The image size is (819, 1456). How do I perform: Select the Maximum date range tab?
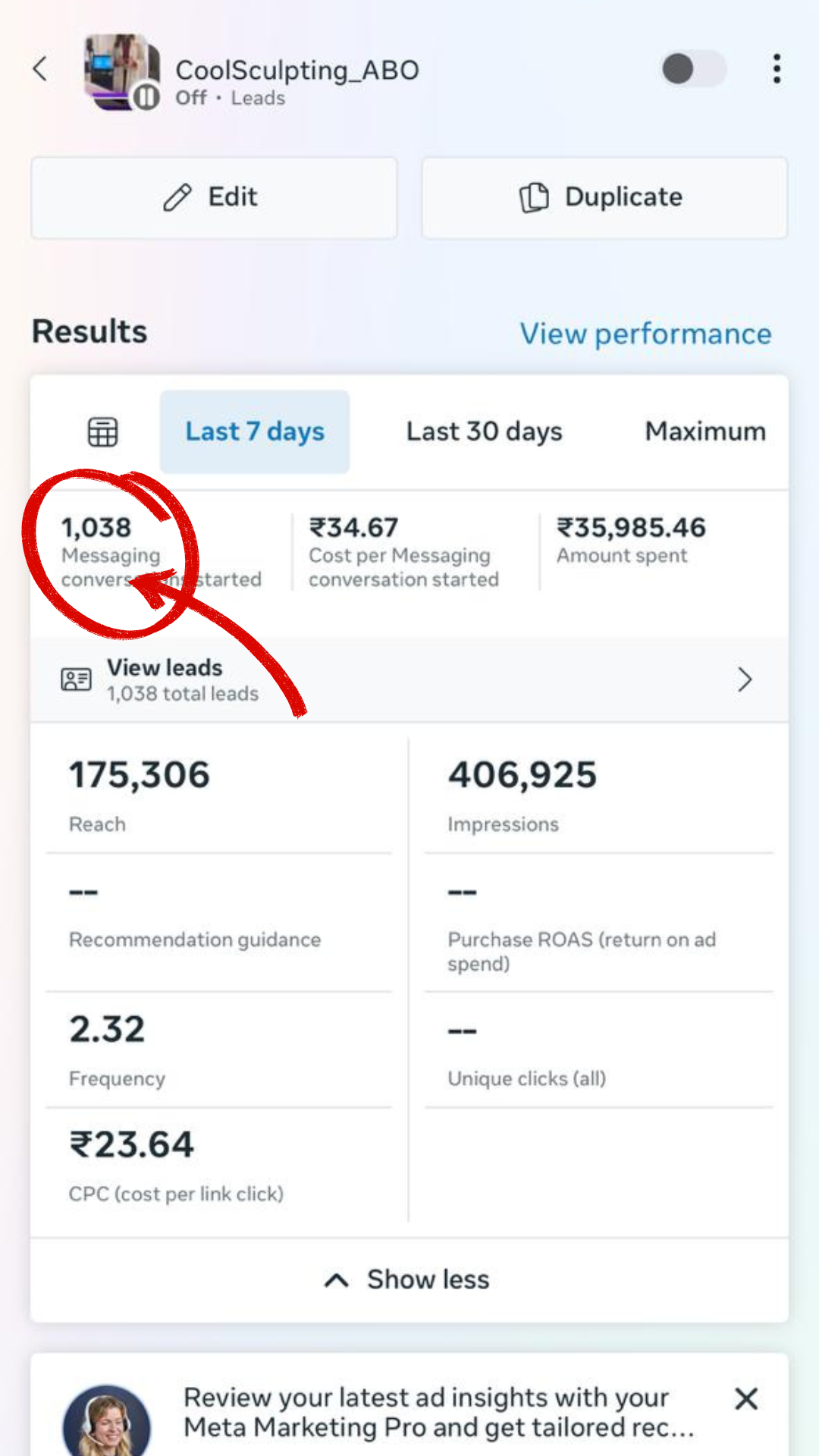tap(704, 432)
